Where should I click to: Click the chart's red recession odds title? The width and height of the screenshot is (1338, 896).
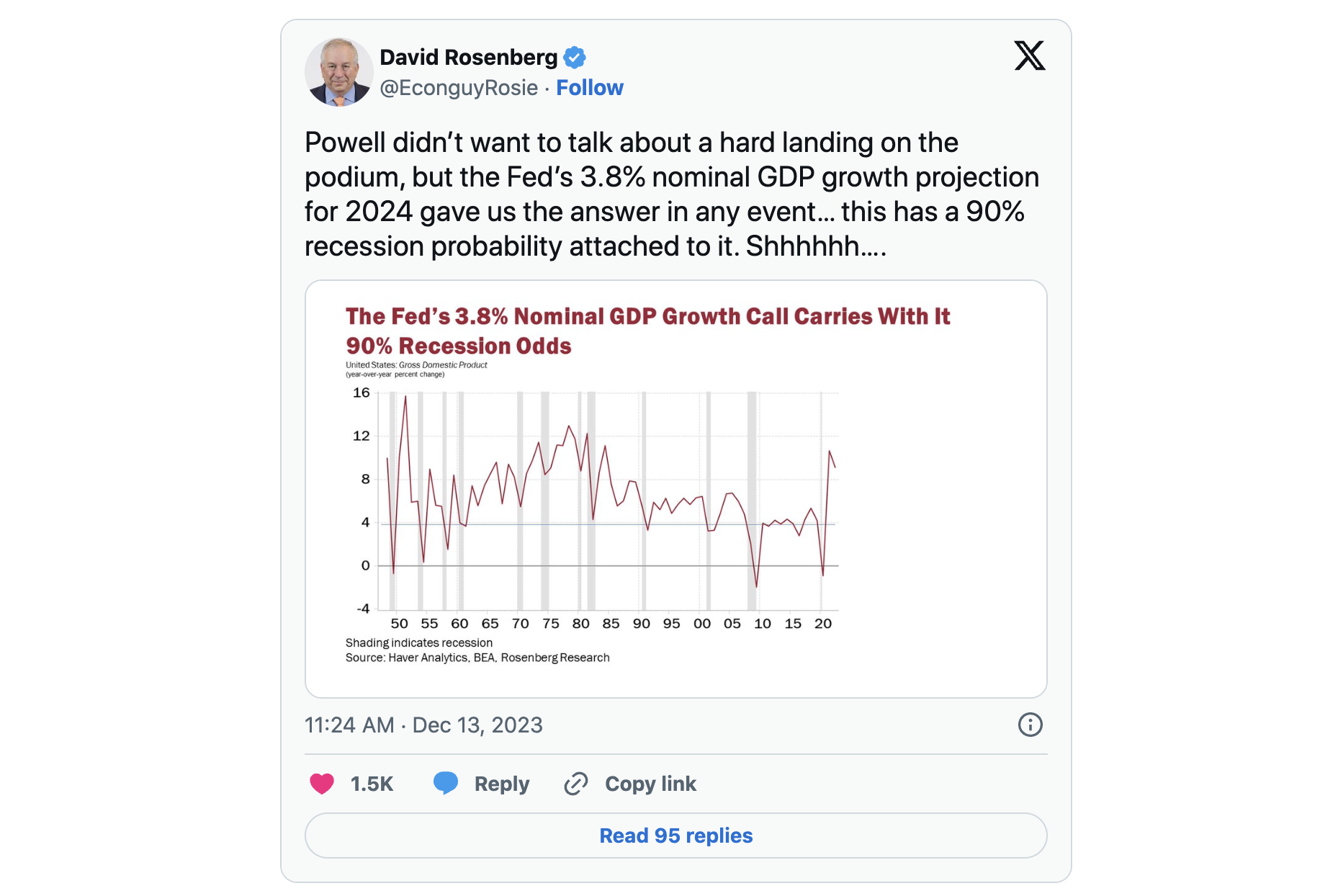(647, 331)
